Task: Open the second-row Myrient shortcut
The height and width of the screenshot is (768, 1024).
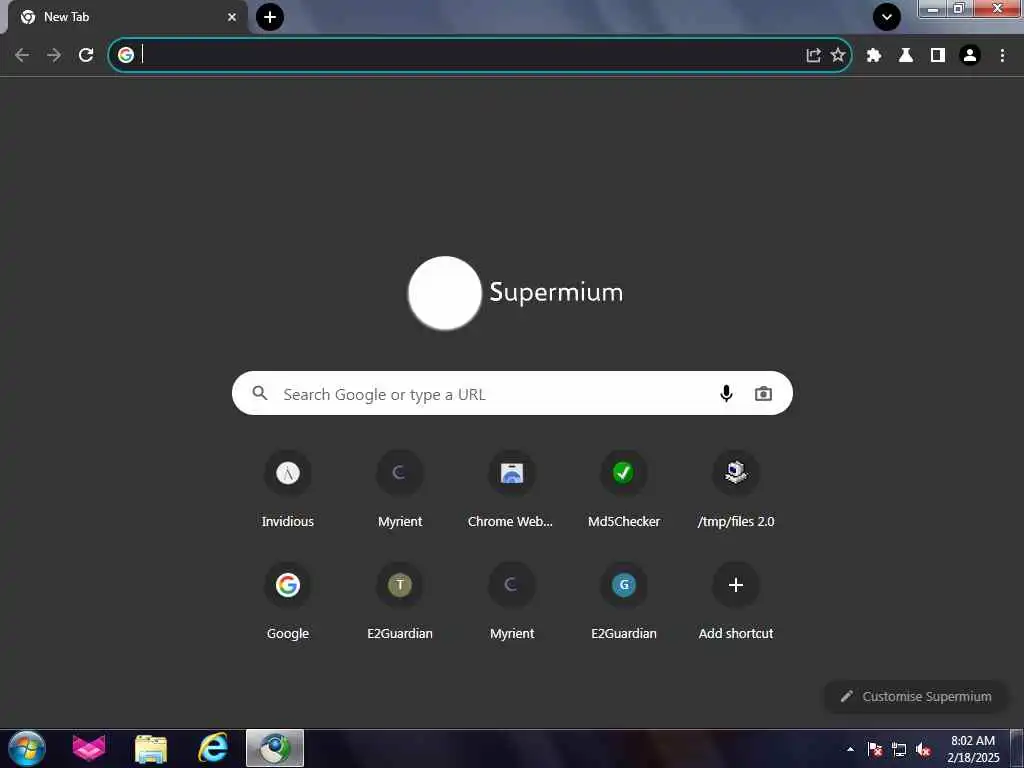Action: pos(512,600)
